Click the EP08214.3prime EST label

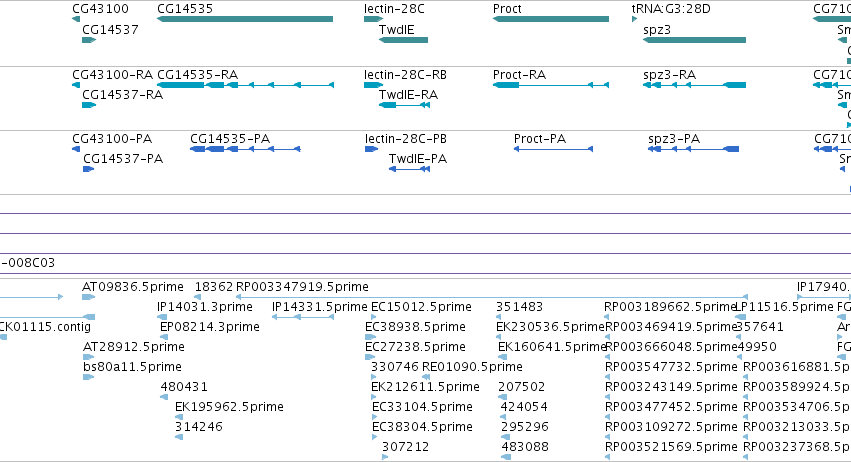point(210,327)
